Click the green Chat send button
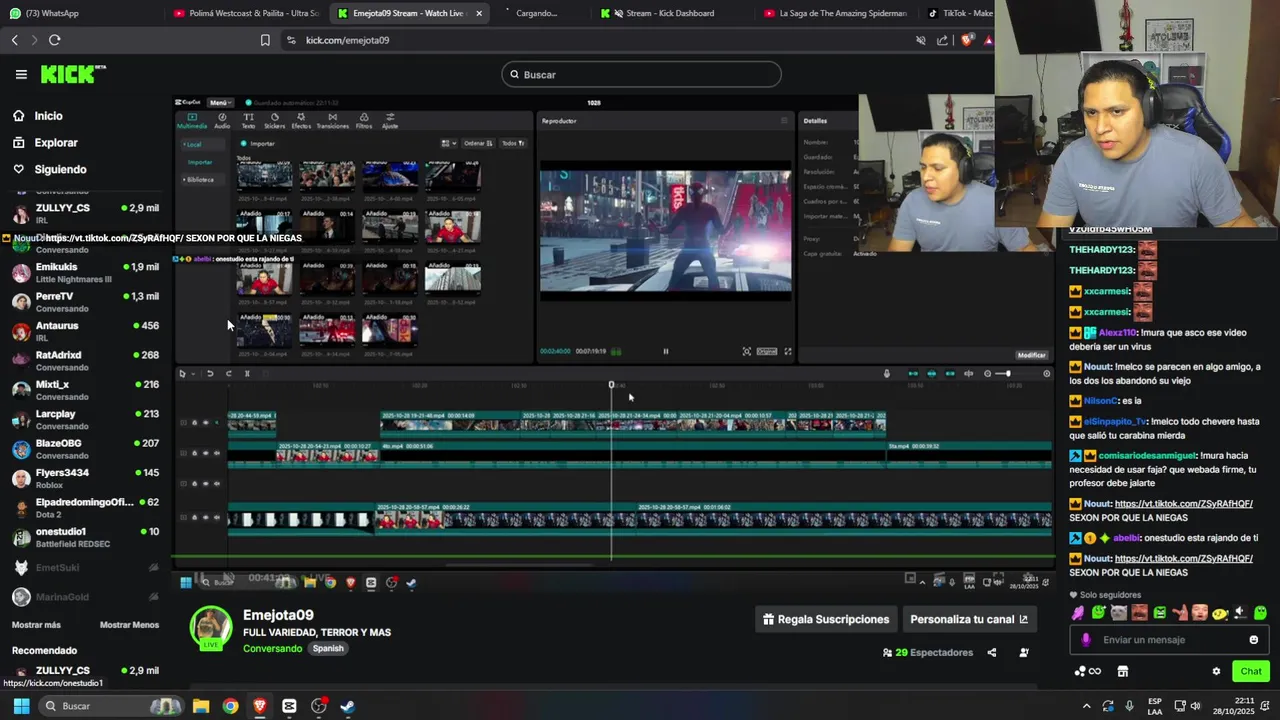The image size is (1280, 720). coord(1251,672)
